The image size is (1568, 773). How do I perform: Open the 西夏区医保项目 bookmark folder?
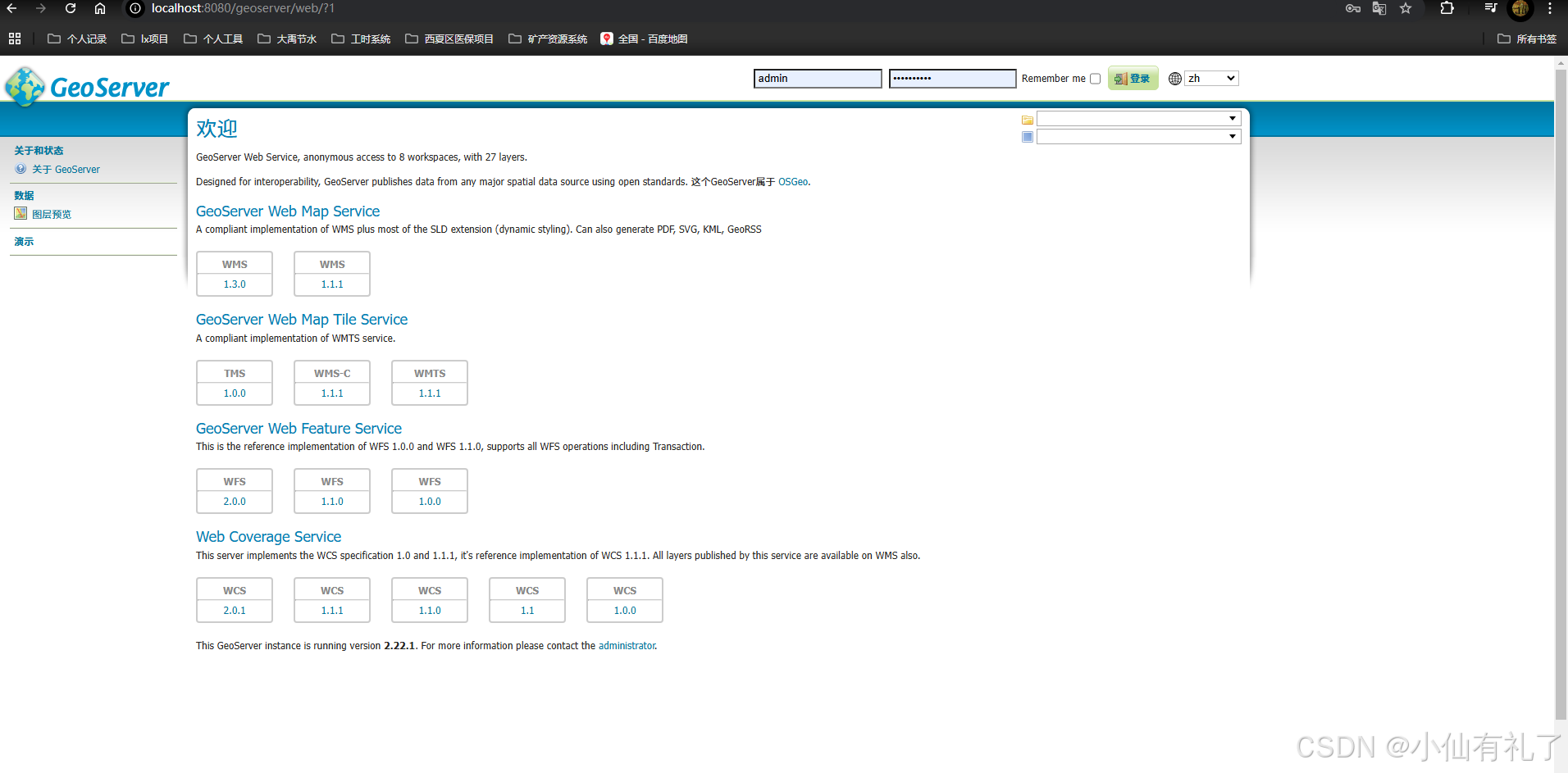[449, 39]
